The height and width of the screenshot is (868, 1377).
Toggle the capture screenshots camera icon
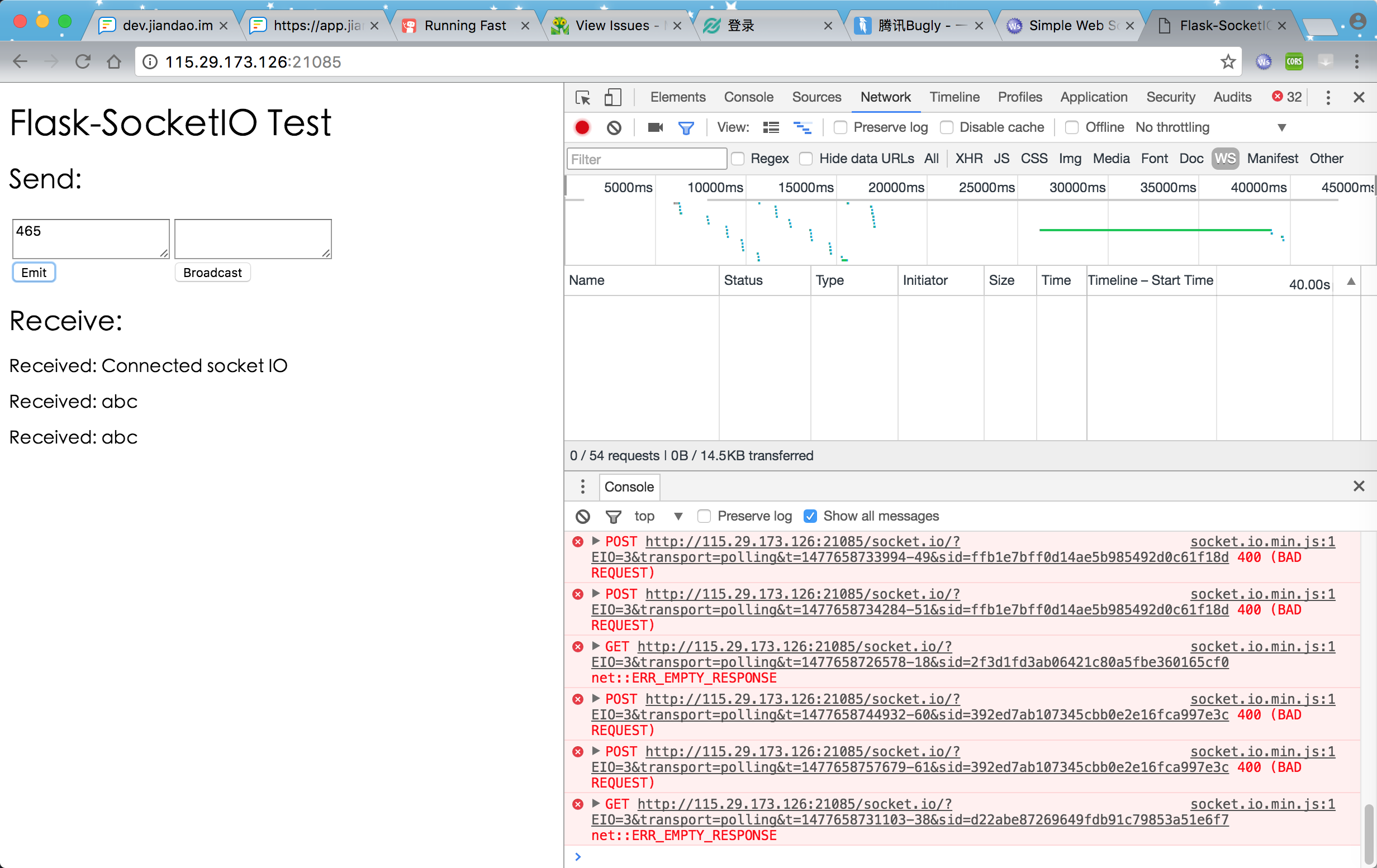[x=655, y=127]
